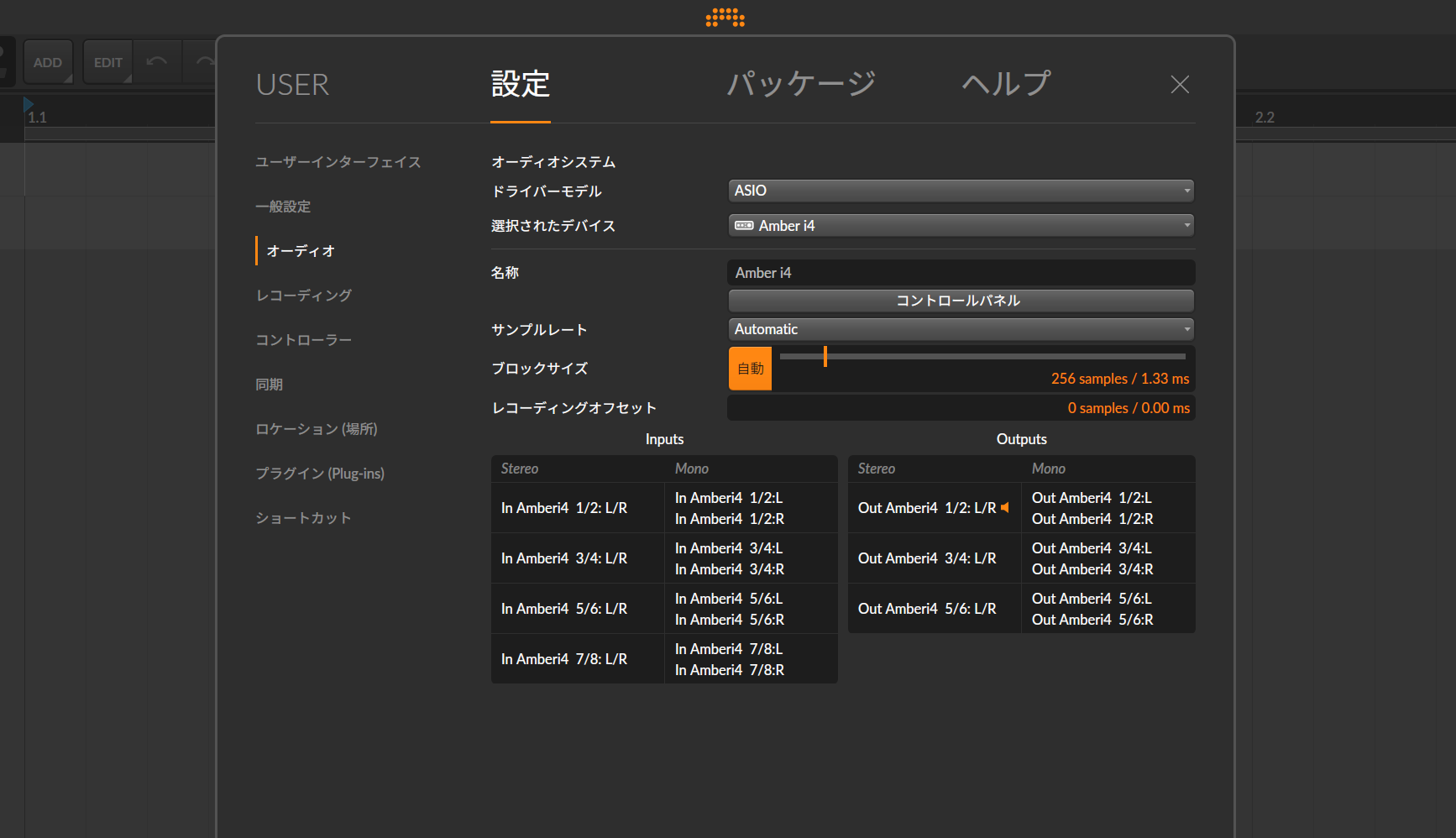Click mono output Out Amberi4 1/2:R
The width and height of the screenshot is (1456, 838).
[x=1092, y=519]
